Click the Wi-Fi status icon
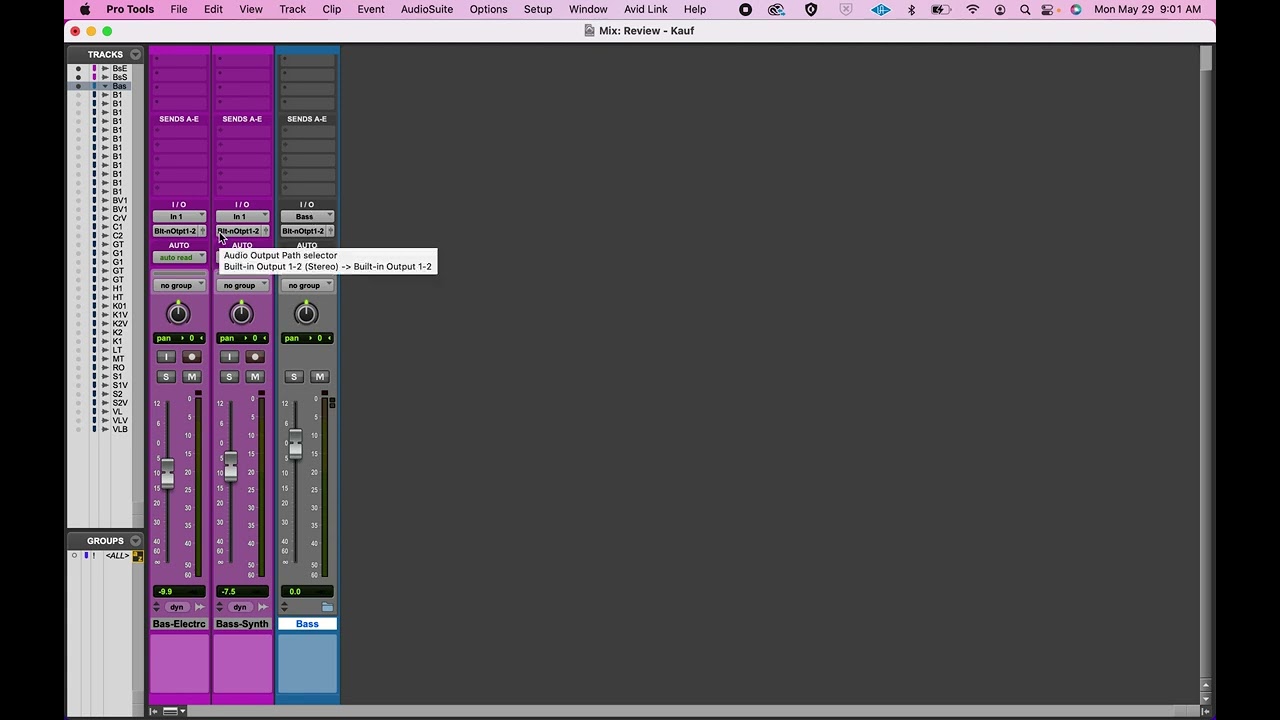Screen dimensions: 1280x720 point(973,9)
